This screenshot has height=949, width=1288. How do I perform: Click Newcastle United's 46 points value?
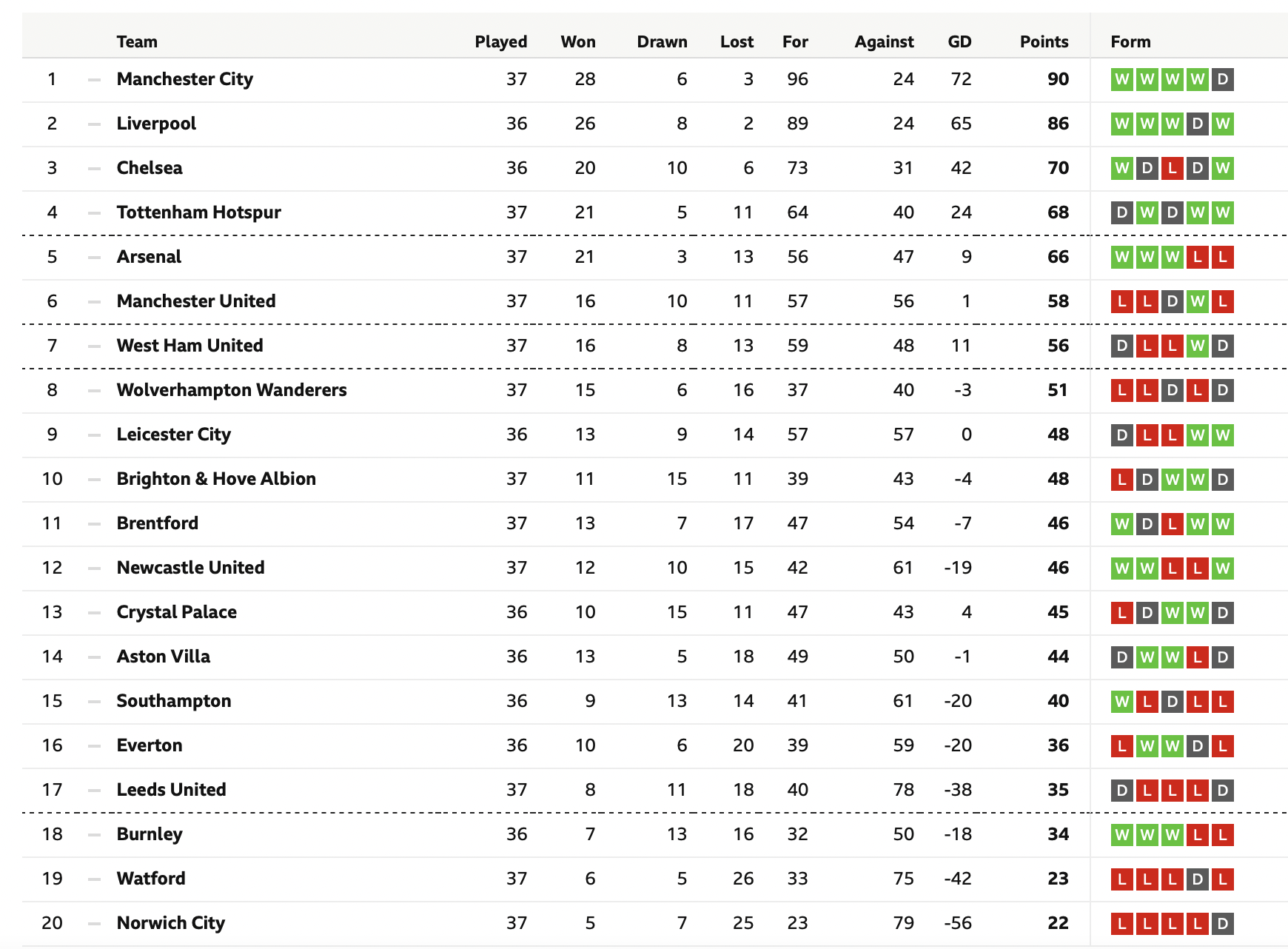point(1058,568)
